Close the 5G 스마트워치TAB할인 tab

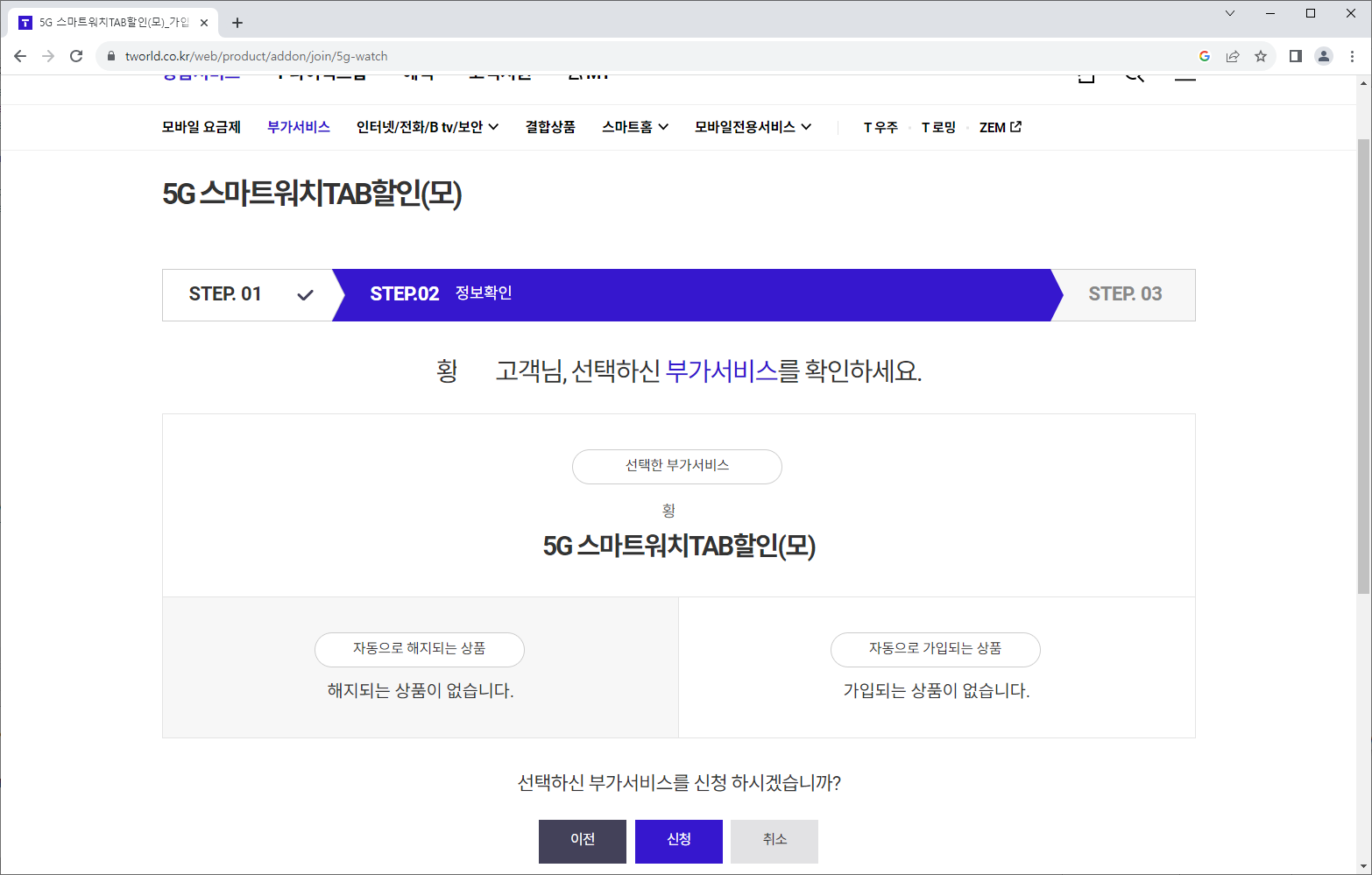pos(204,23)
